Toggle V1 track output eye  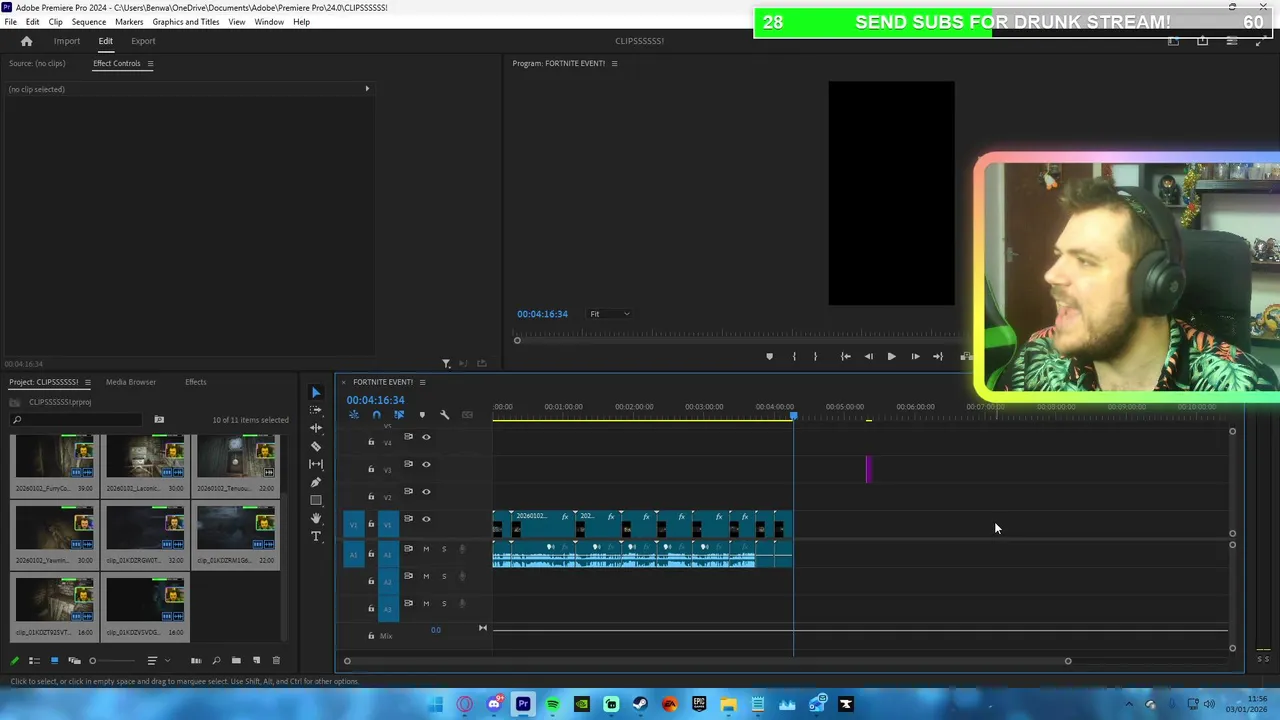(426, 519)
